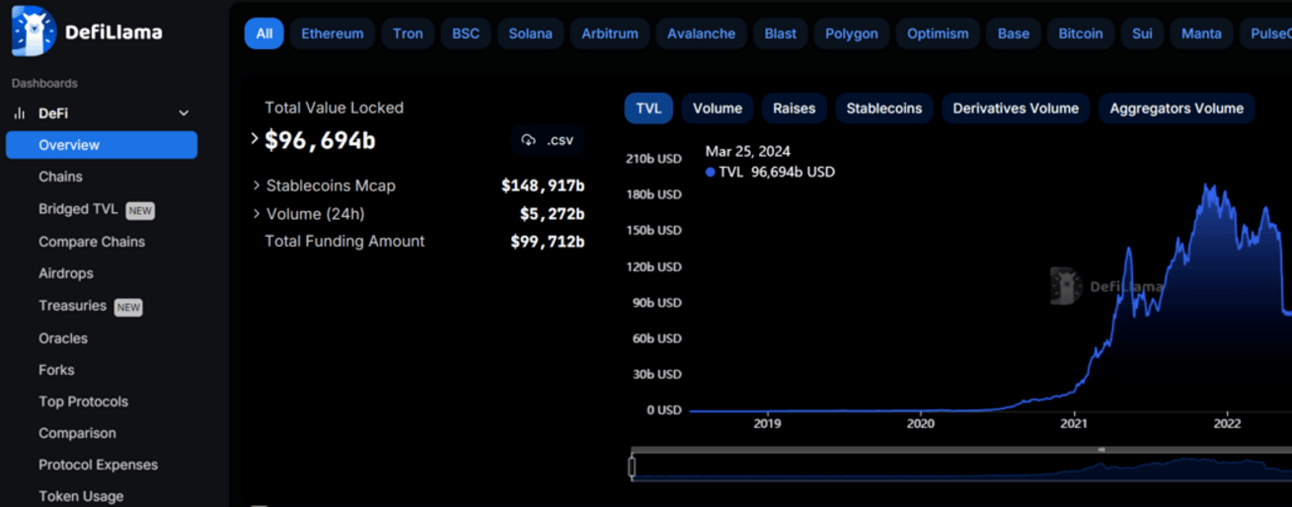
Task: Click the left handle of chart range slider
Action: (x=632, y=467)
